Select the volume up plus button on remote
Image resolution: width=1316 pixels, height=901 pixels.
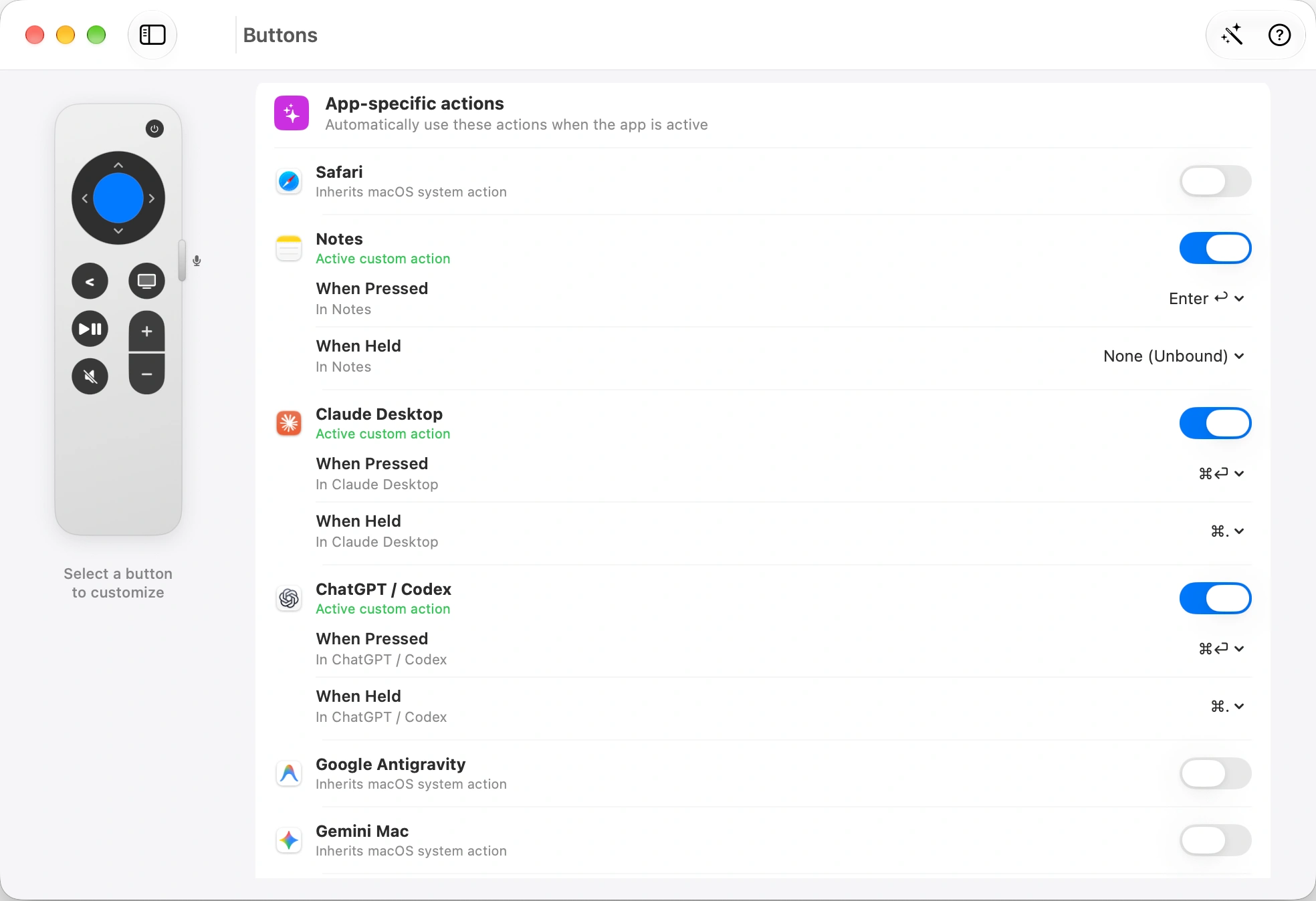(x=146, y=331)
